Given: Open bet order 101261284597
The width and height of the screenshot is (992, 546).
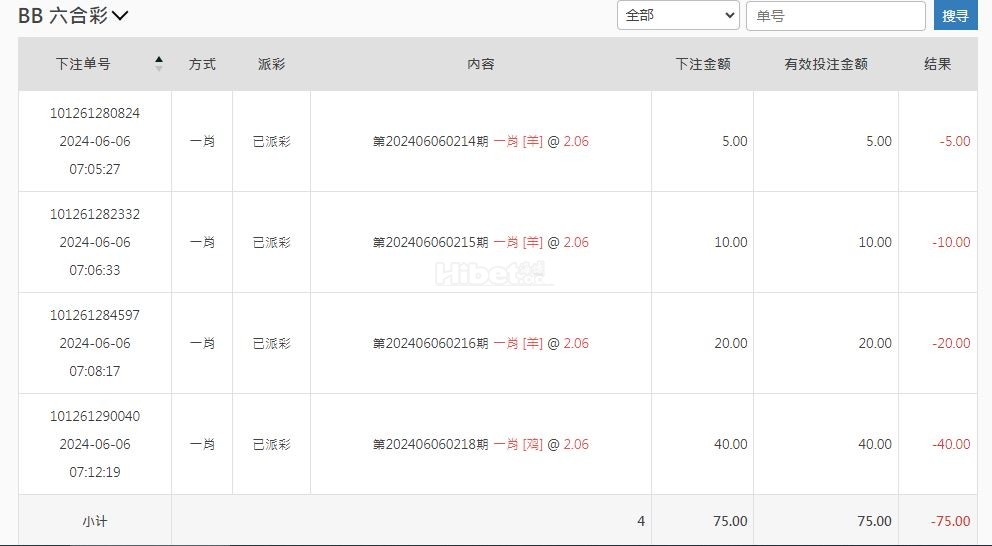Looking at the screenshot, I should [95, 315].
